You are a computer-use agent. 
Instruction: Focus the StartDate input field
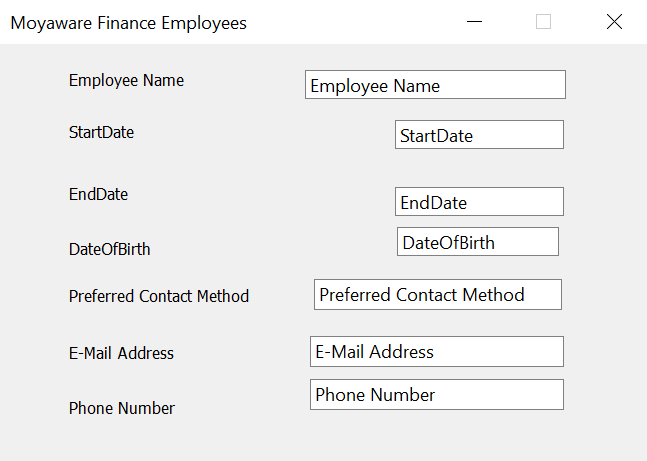pos(479,135)
